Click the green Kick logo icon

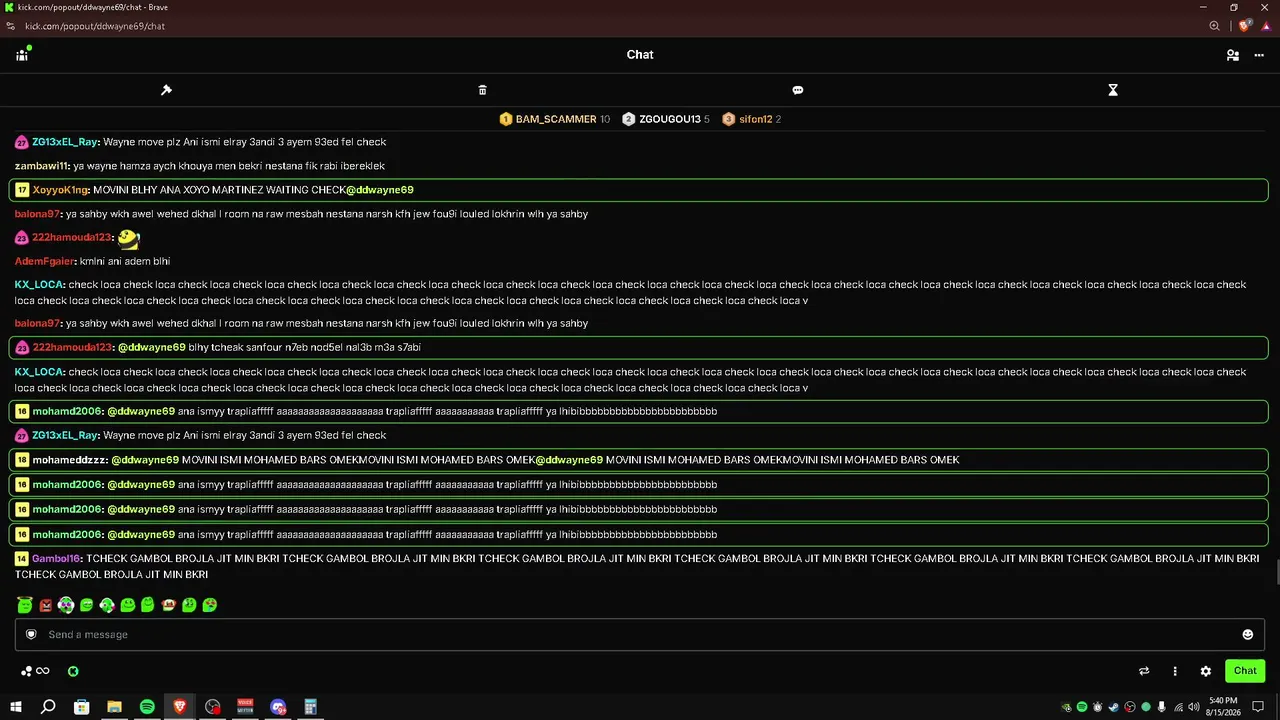click(x=73, y=672)
